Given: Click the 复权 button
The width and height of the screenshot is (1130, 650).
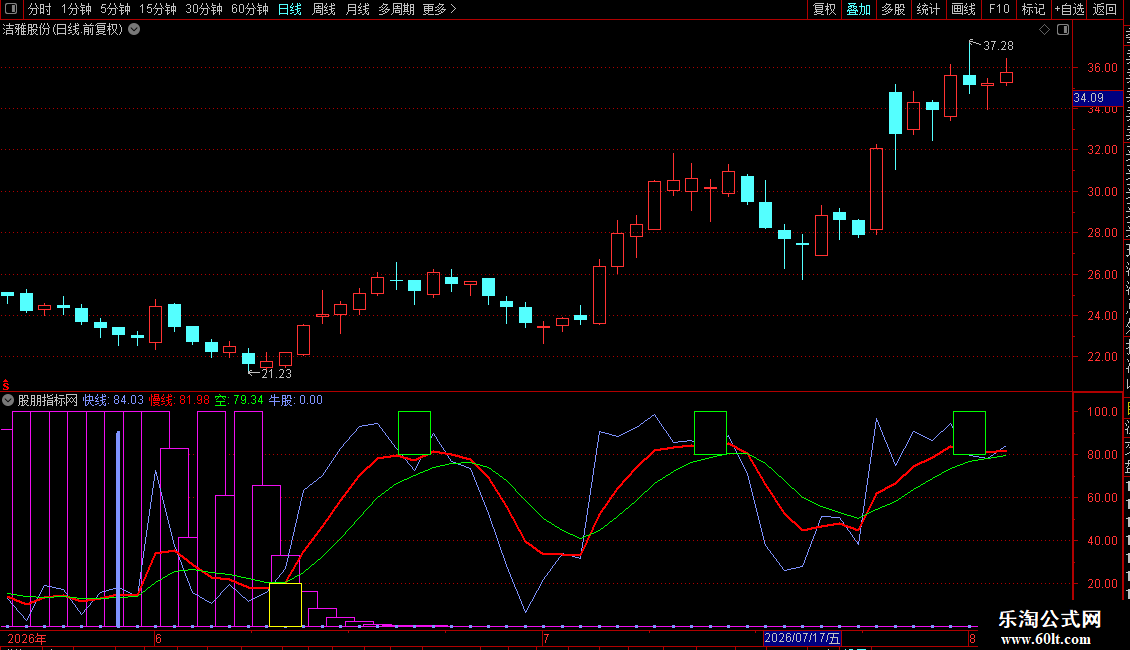Looking at the screenshot, I should (x=824, y=9).
